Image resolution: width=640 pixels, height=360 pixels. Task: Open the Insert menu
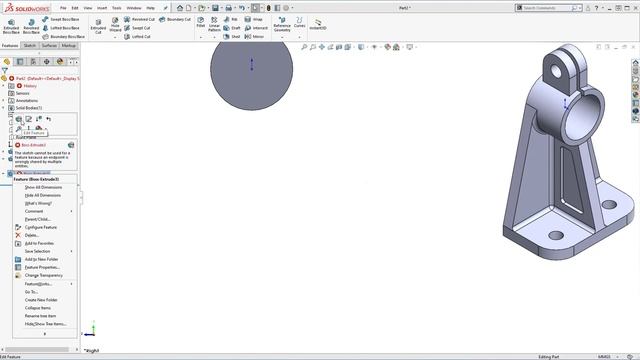click(102, 8)
